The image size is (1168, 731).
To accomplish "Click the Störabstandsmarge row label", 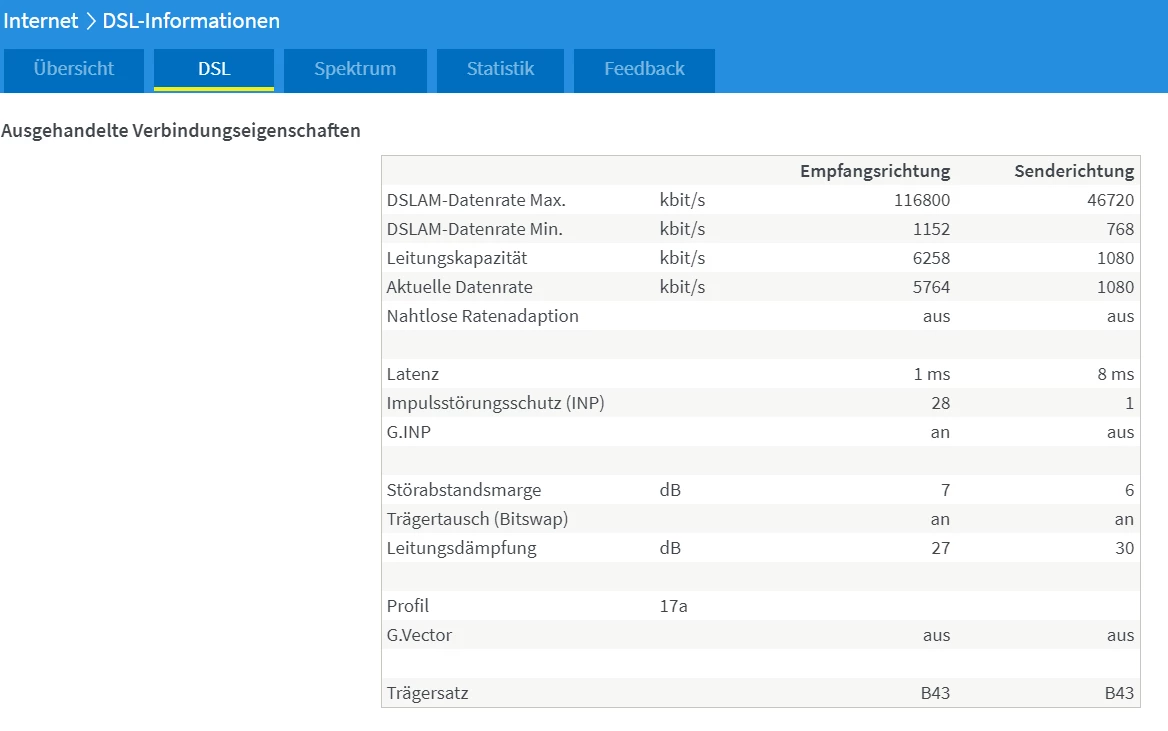I will pos(463,490).
